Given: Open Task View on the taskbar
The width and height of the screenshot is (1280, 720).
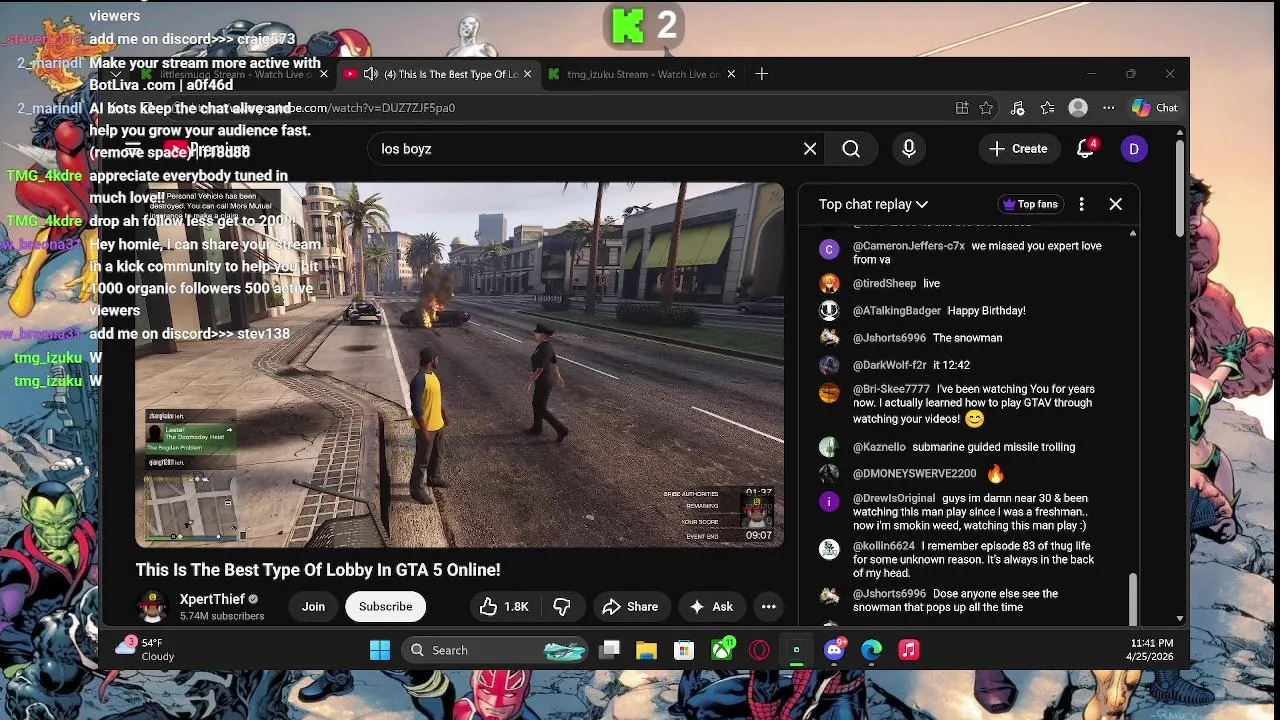Looking at the screenshot, I should click(x=610, y=651).
